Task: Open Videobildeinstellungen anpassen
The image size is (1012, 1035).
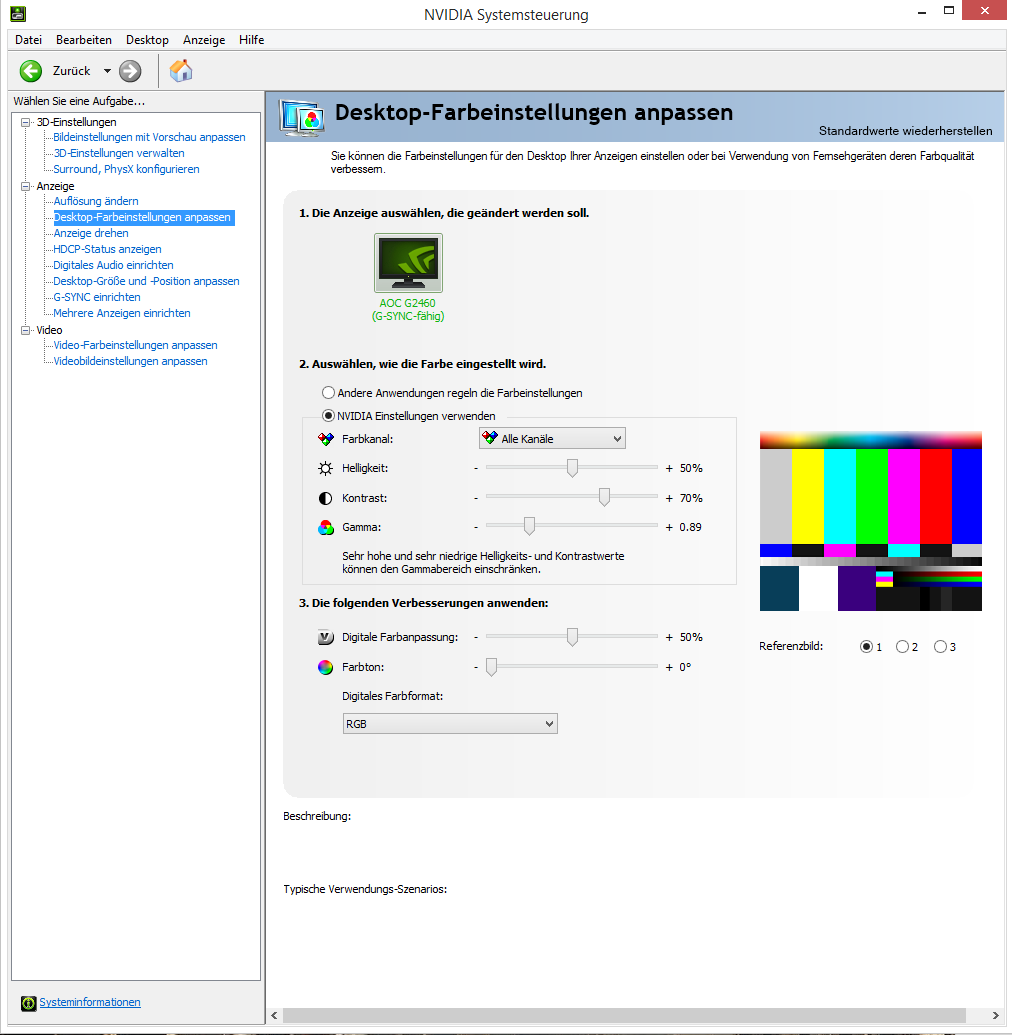Action: [131, 361]
